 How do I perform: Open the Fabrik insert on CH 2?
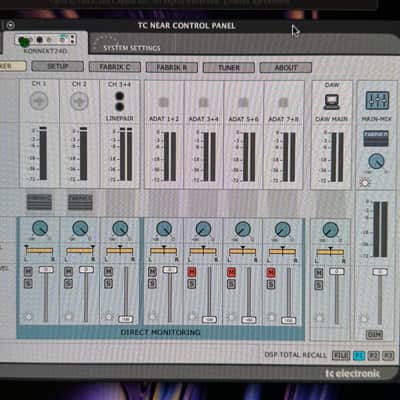pos(80,202)
